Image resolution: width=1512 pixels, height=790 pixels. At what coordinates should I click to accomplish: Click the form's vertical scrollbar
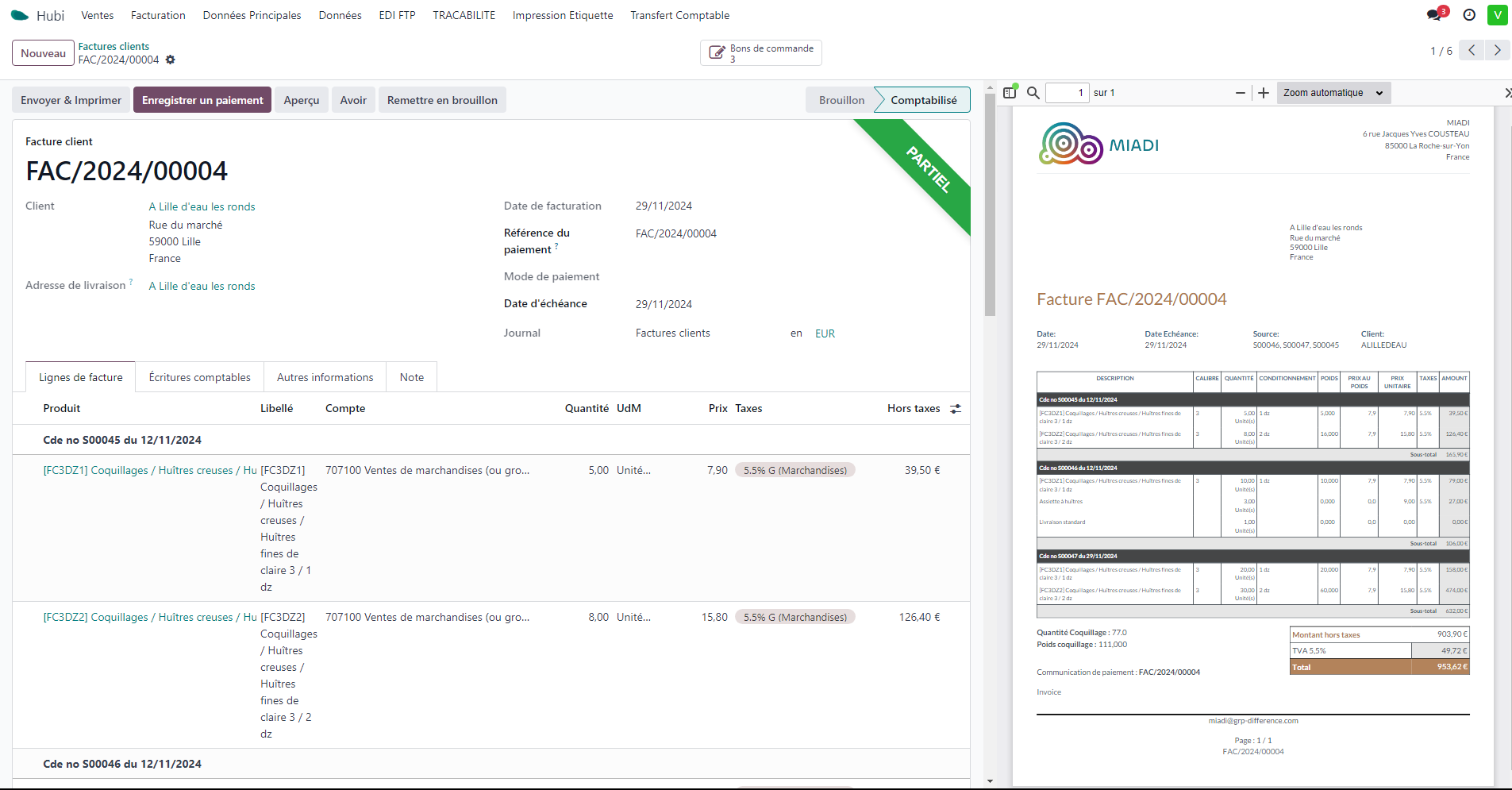tap(990, 206)
